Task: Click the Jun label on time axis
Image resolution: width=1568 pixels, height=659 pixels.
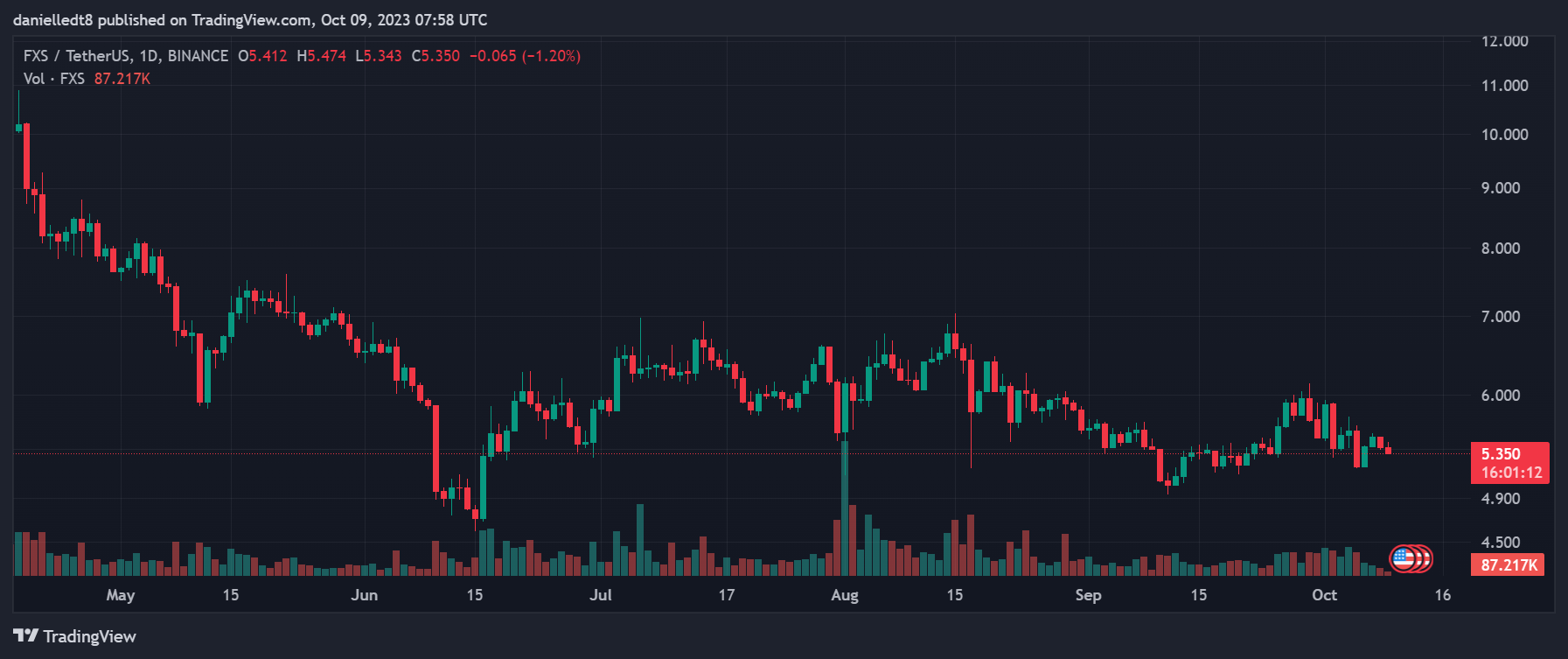Action: (x=365, y=595)
